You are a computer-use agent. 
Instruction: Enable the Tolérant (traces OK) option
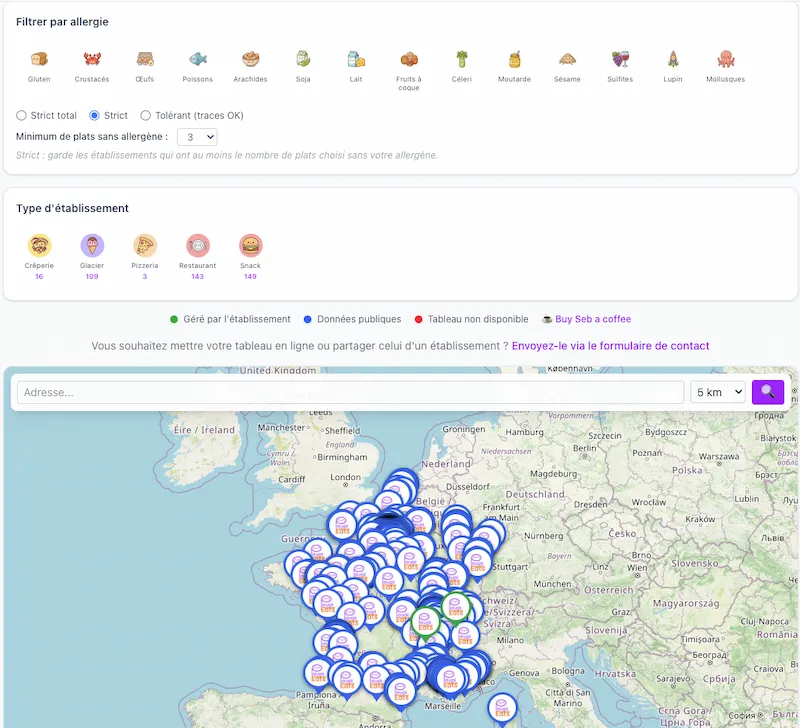[147, 115]
